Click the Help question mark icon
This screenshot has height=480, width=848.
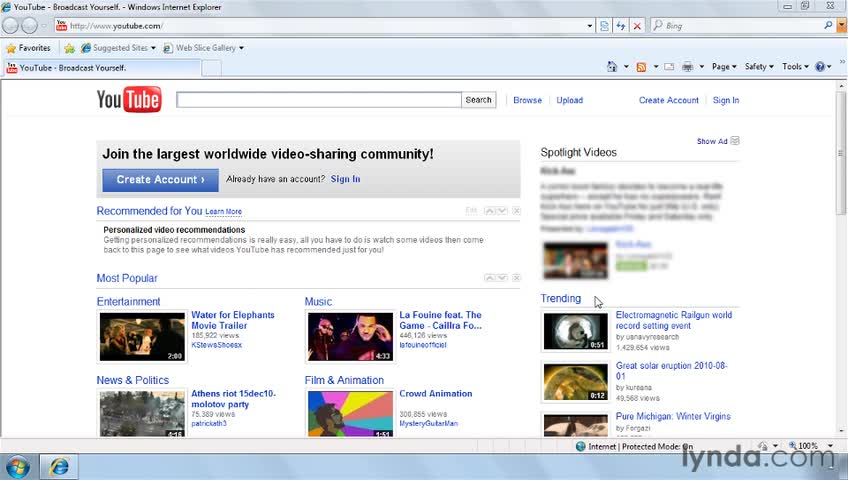click(820, 67)
